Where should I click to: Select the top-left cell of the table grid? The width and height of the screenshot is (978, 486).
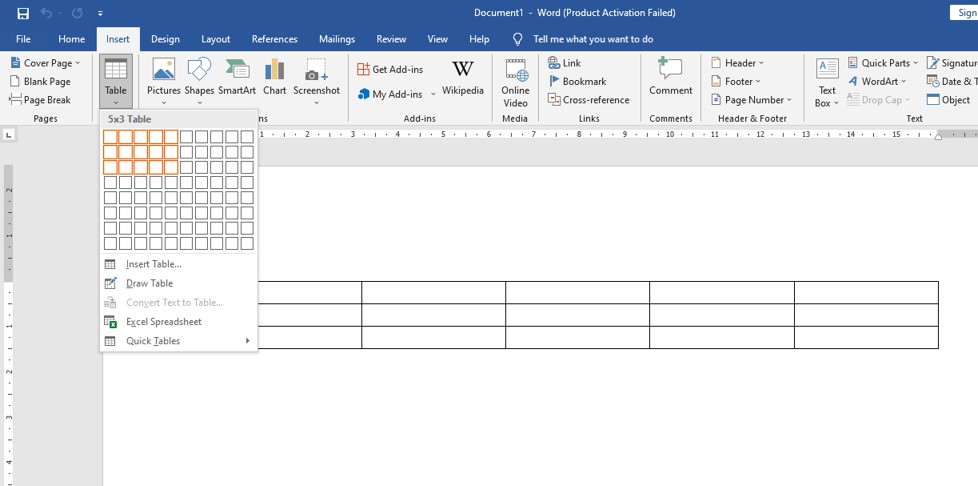click(x=110, y=137)
